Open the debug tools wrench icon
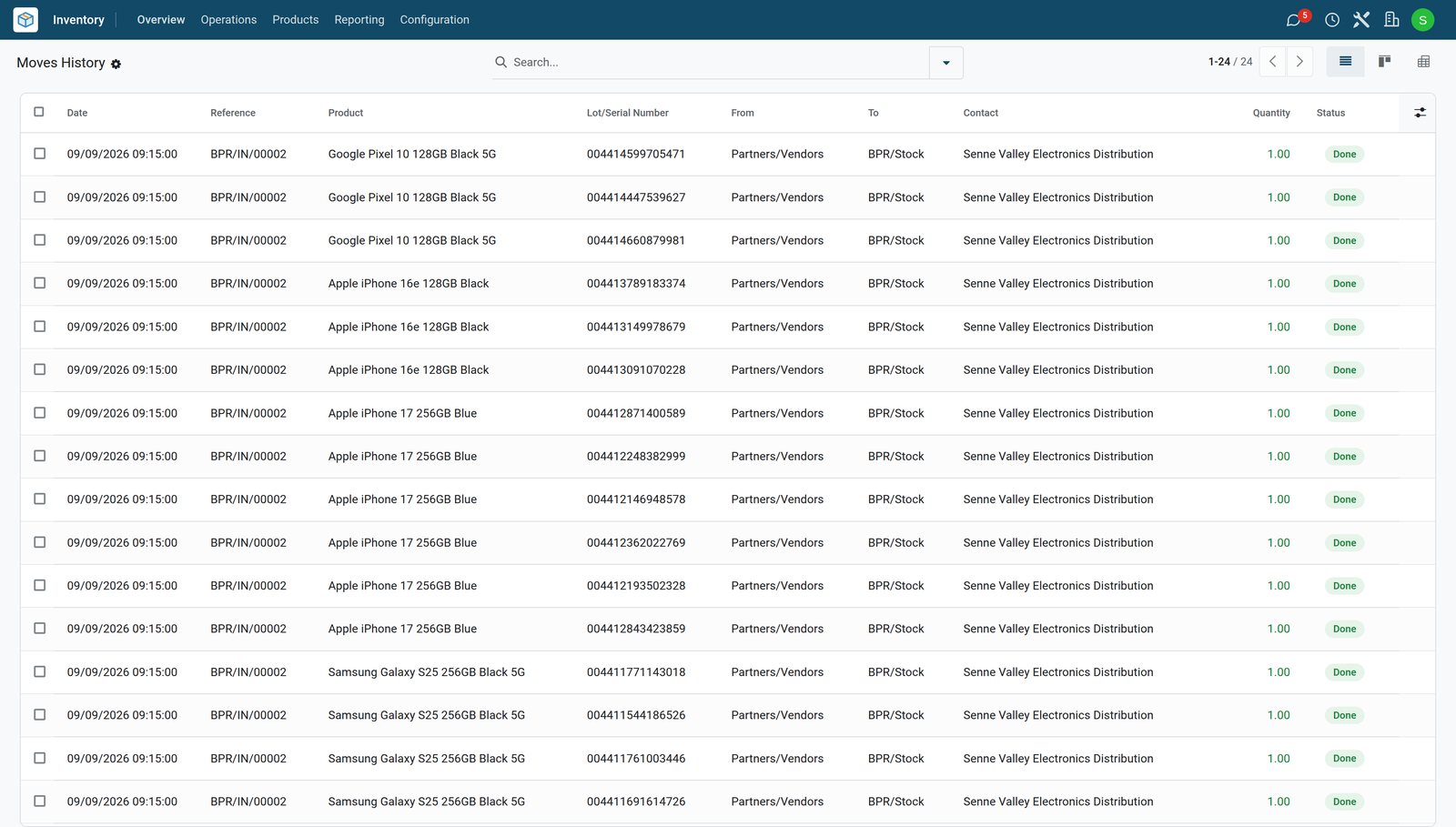Screen dimensions: 1456x827 (x=1361, y=20)
